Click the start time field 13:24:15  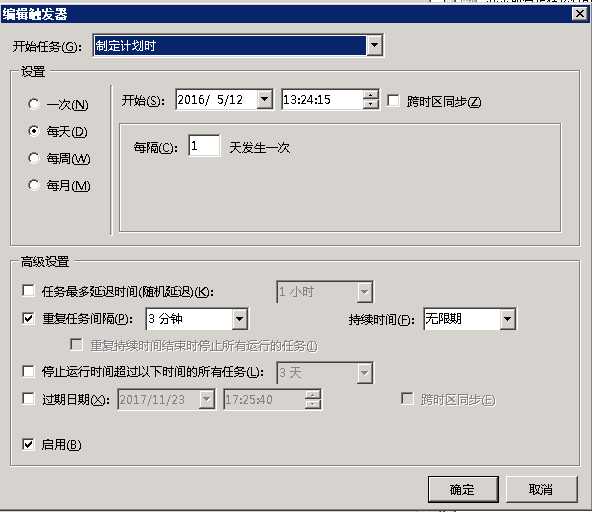[x=322, y=100]
